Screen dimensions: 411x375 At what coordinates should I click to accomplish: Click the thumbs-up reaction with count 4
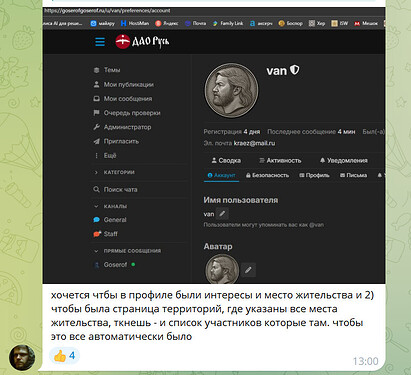coord(65,356)
